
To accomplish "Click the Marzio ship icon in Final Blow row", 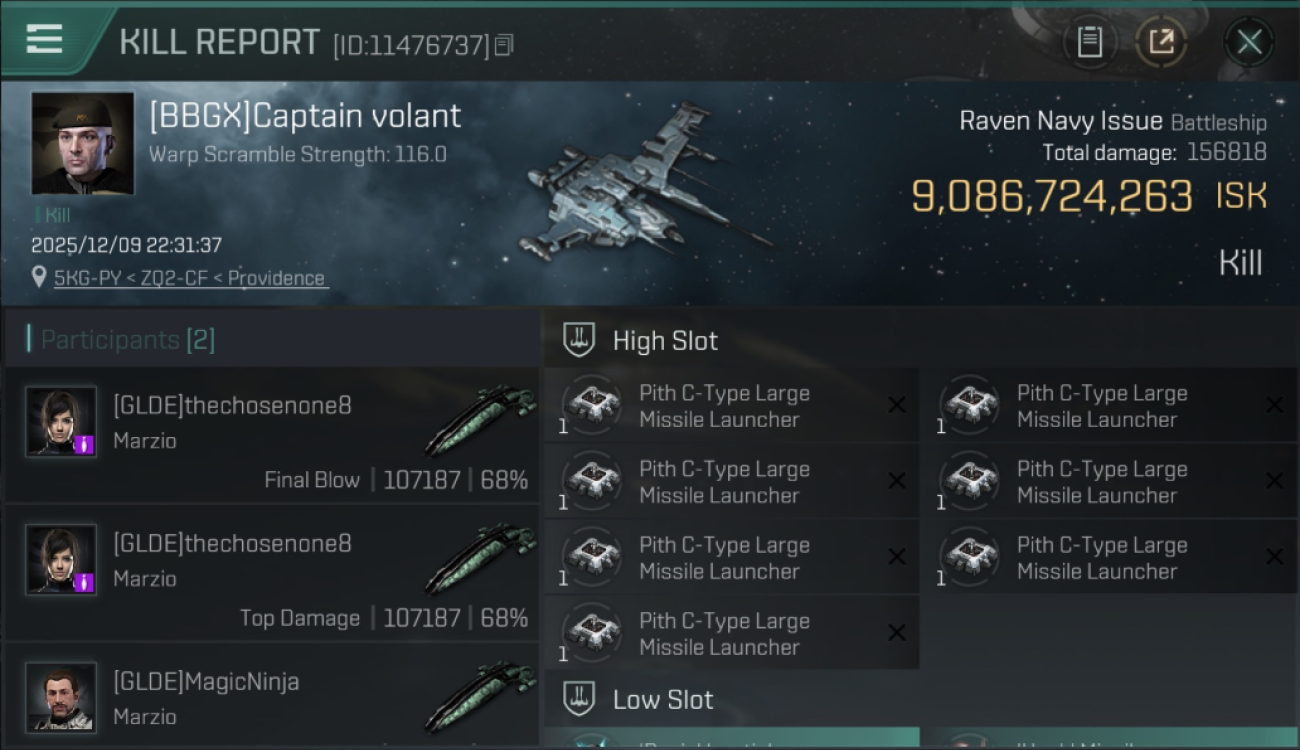I will pos(480,420).
